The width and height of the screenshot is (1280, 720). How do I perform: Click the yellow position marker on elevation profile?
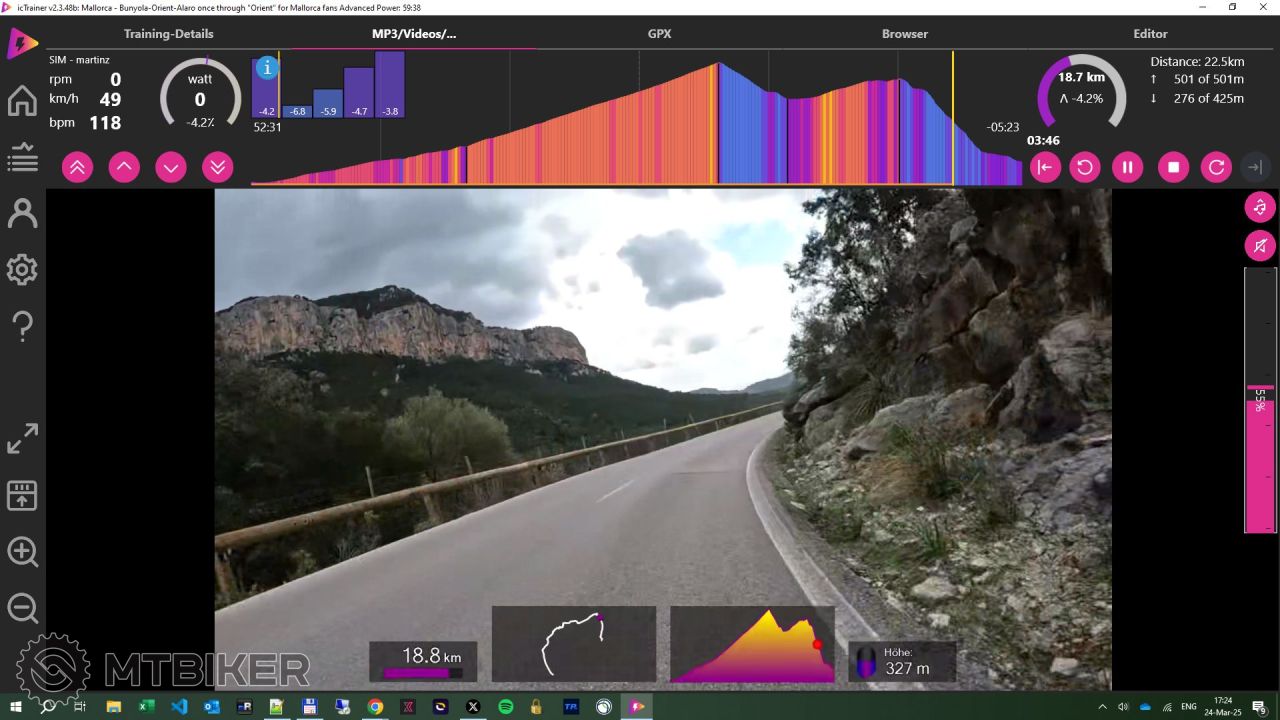click(x=952, y=118)
